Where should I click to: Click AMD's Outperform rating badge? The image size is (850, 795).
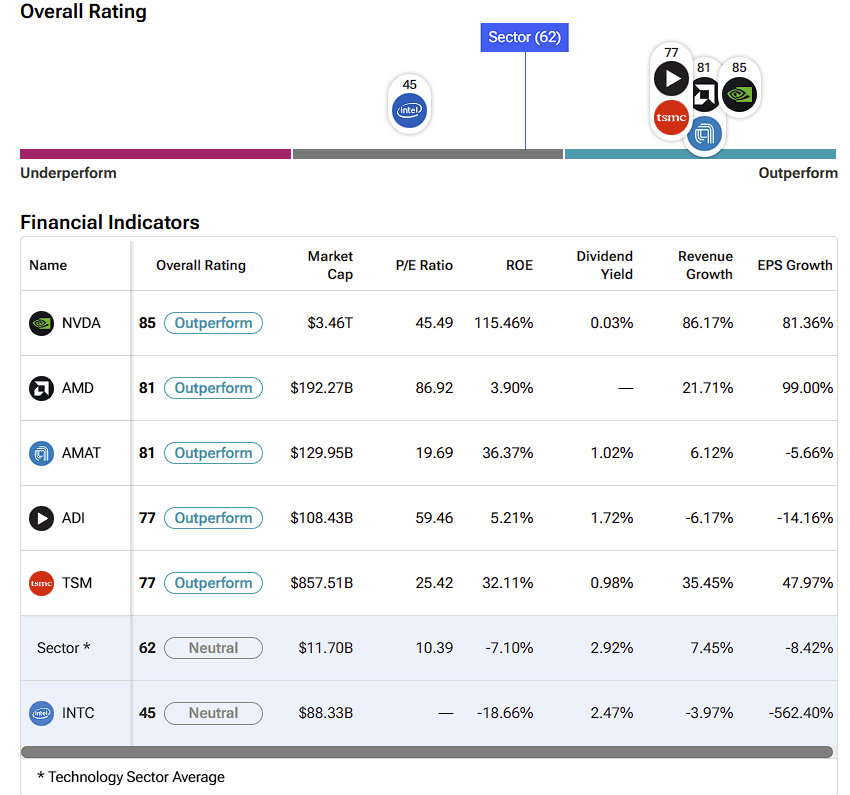(x=214, y=388)
